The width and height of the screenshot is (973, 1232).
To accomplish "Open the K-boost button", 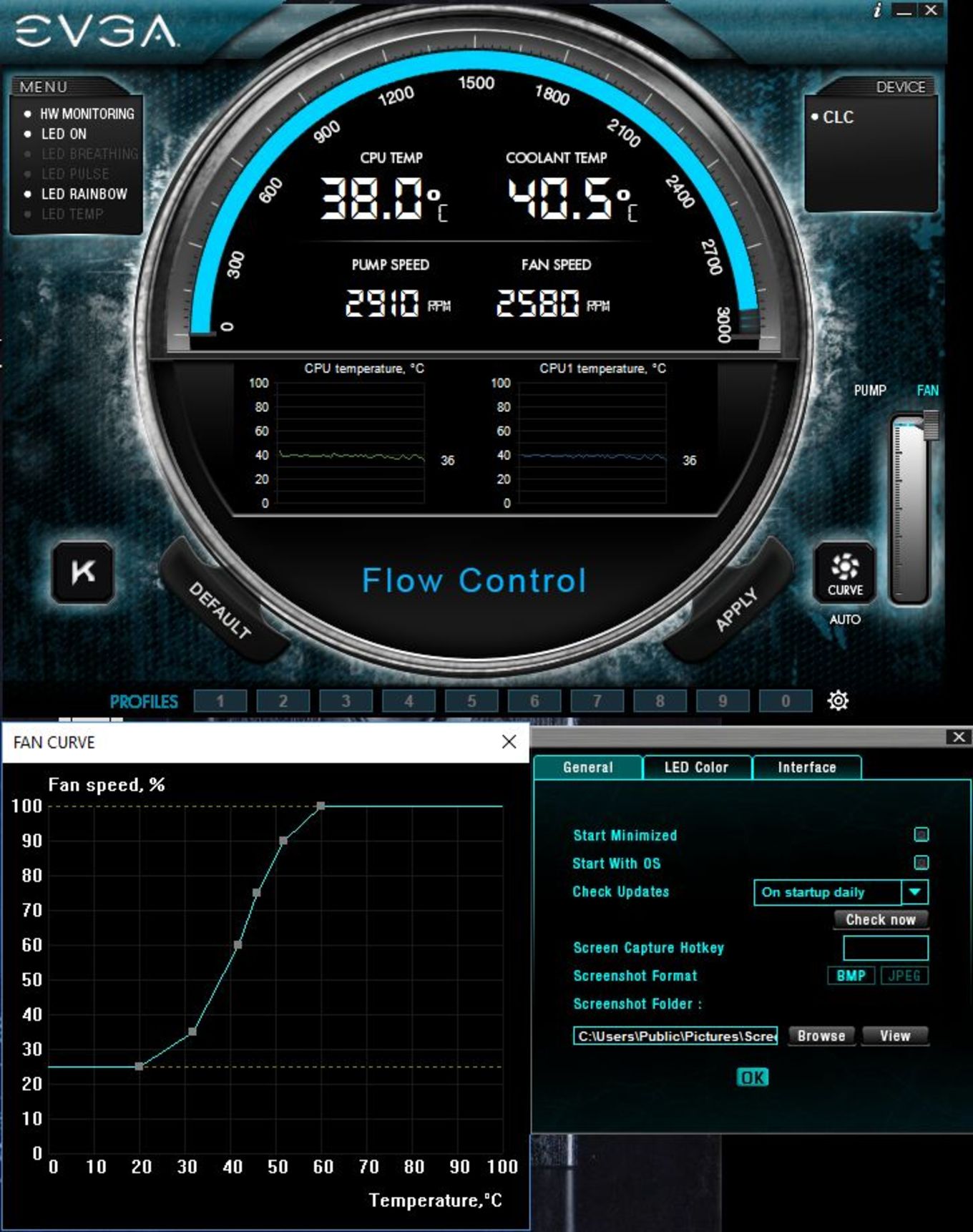I will tap(83, 572).
